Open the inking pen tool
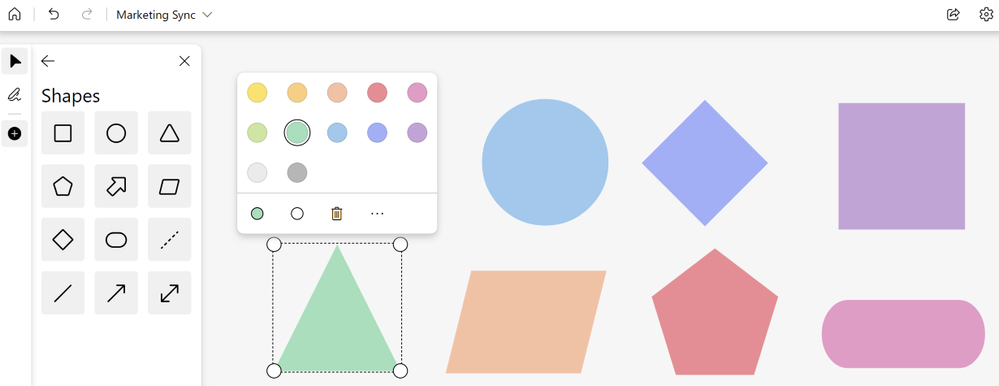The image size is (999, 386). [x=14, y=95]
